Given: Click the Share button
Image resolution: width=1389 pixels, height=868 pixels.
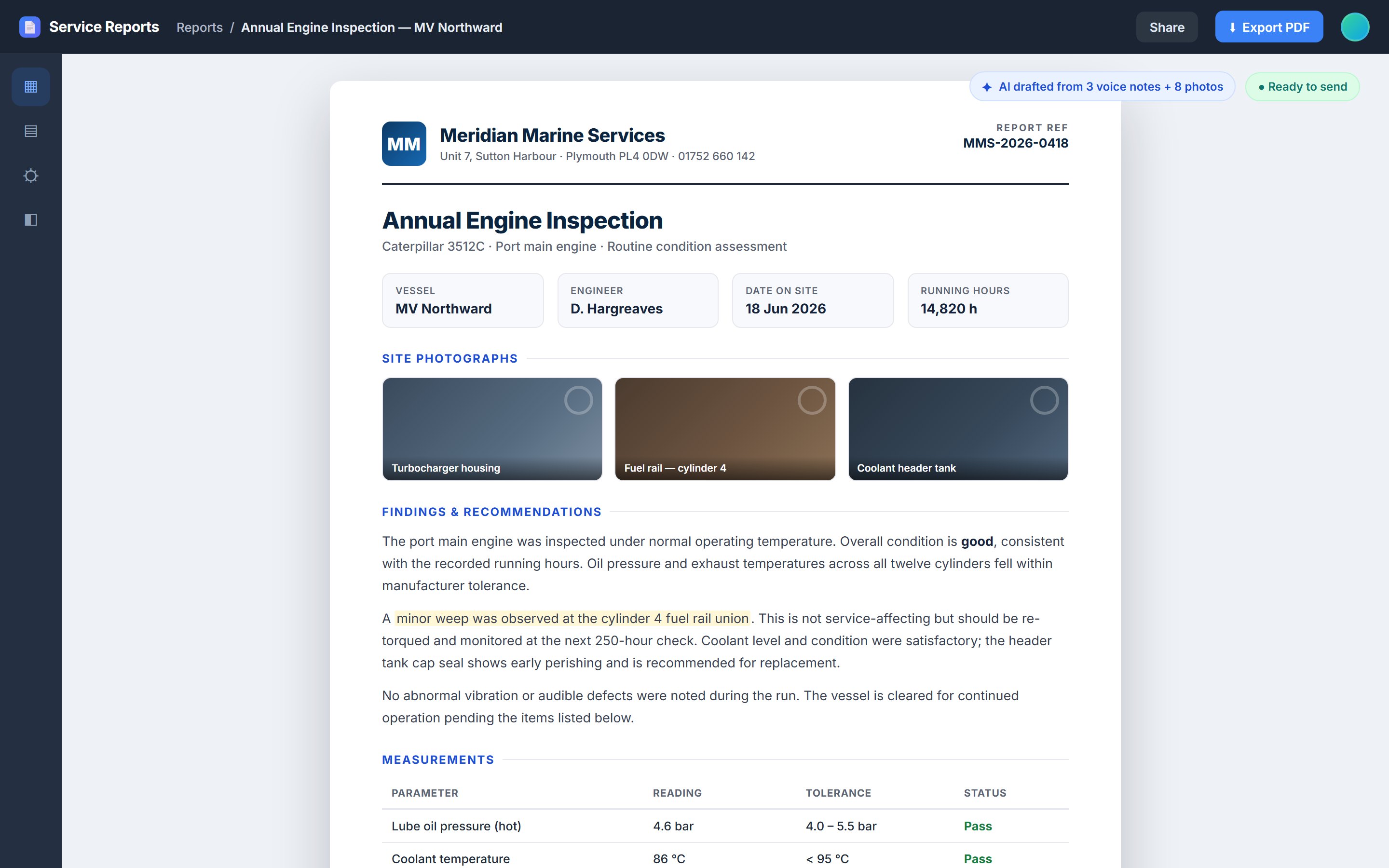Looking at the screenshot, I should (1166, 27).
